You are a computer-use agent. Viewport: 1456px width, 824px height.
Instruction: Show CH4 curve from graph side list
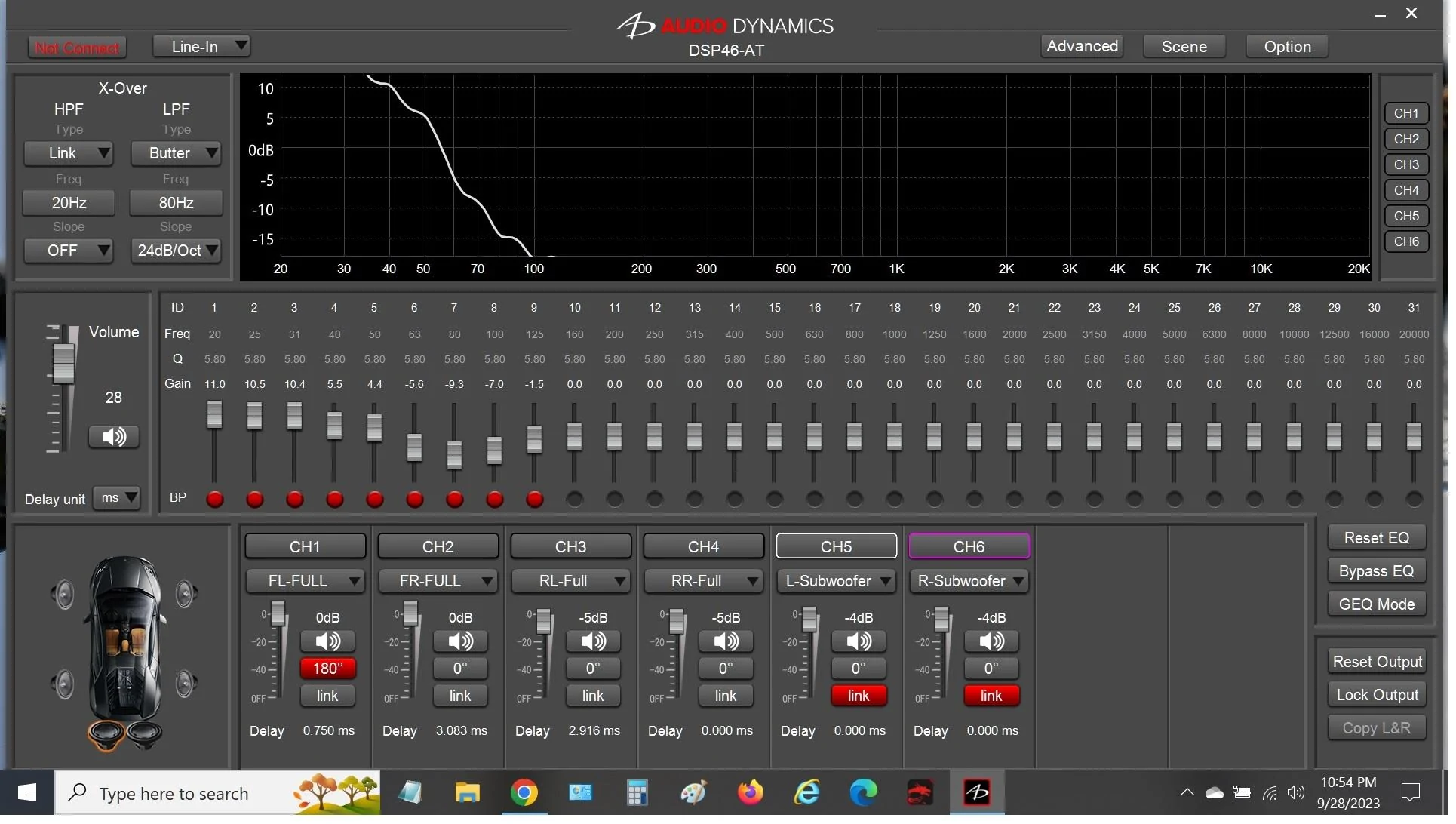coord(1407,190)
